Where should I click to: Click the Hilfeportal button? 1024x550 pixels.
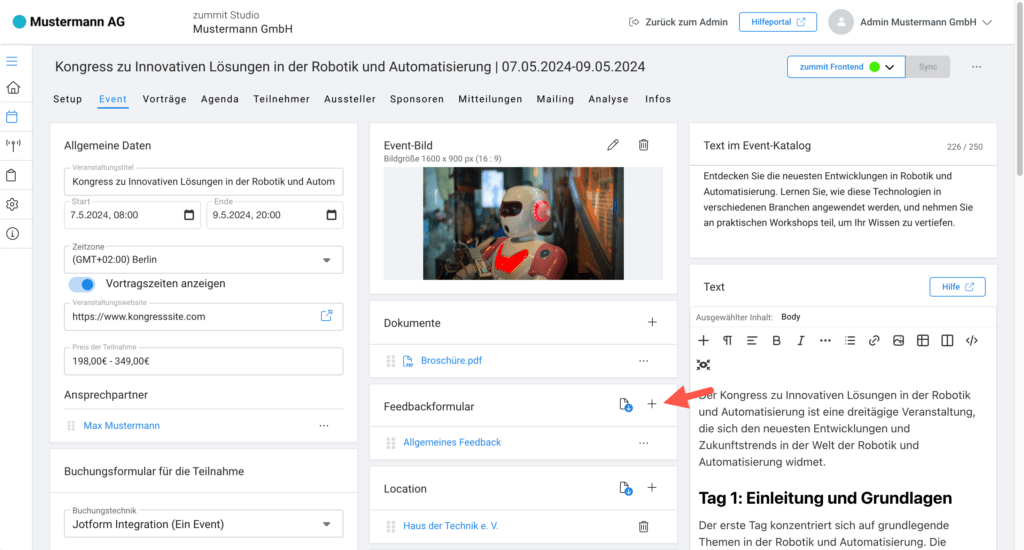pyautogui.click(x=777, y=22)
